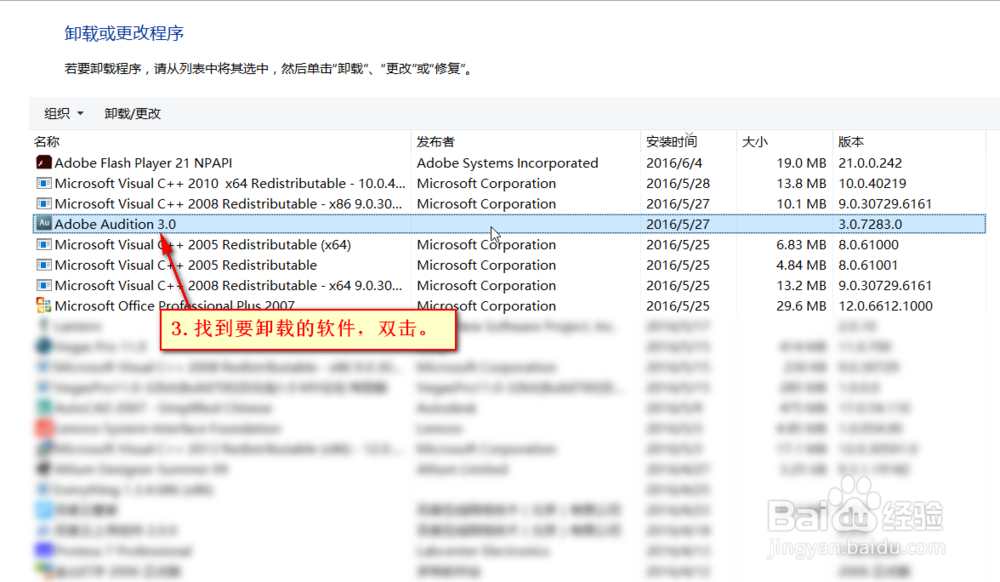This screenshot has height=582, width=1000.
Task: Click size value 4.84 MB
Action: [x=801, y=265]
